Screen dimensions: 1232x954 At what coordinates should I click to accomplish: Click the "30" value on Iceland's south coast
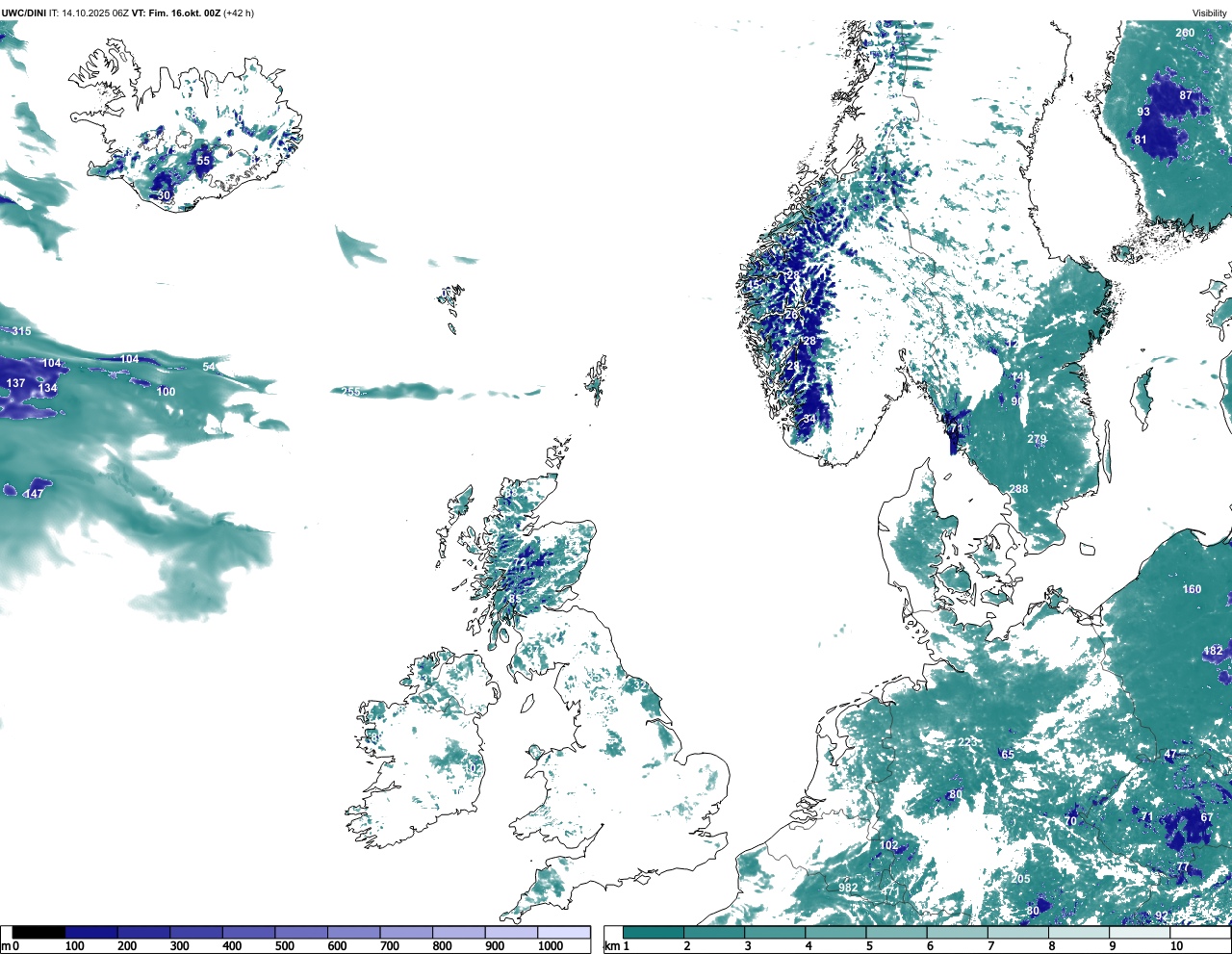tap(164, 195)
